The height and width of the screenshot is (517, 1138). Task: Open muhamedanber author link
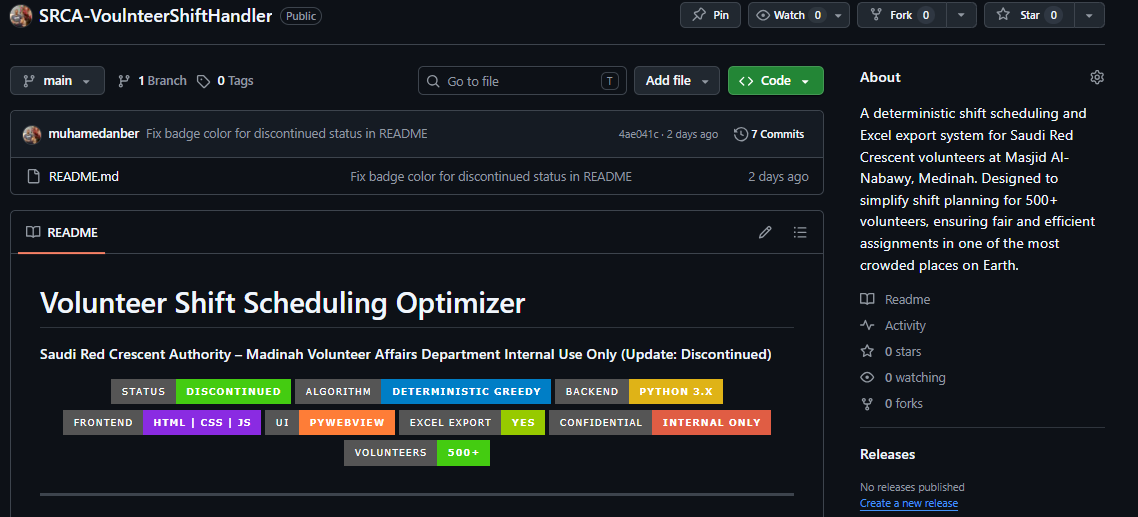93,134
